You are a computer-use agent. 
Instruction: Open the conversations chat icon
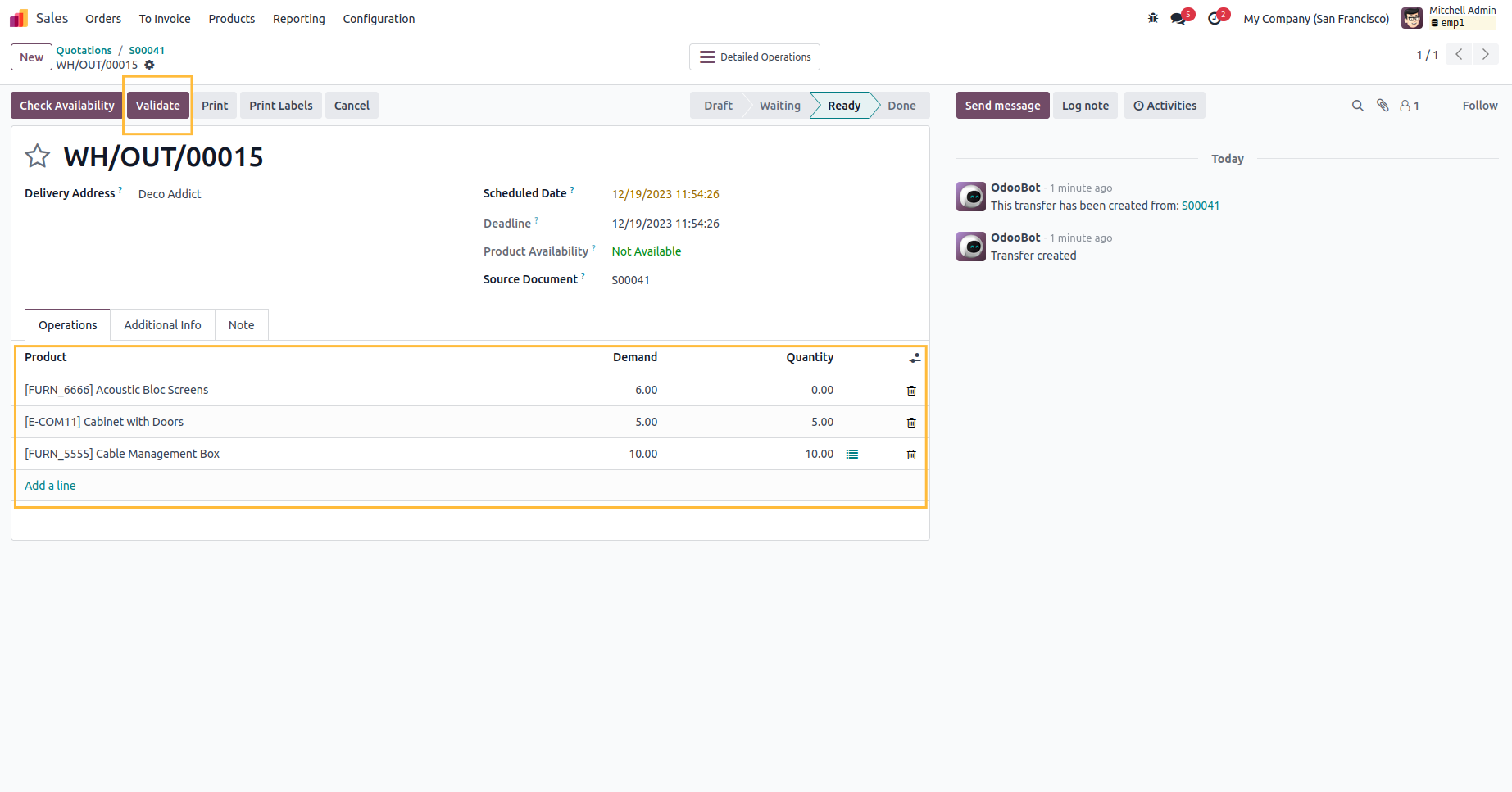pos(1178,18)
